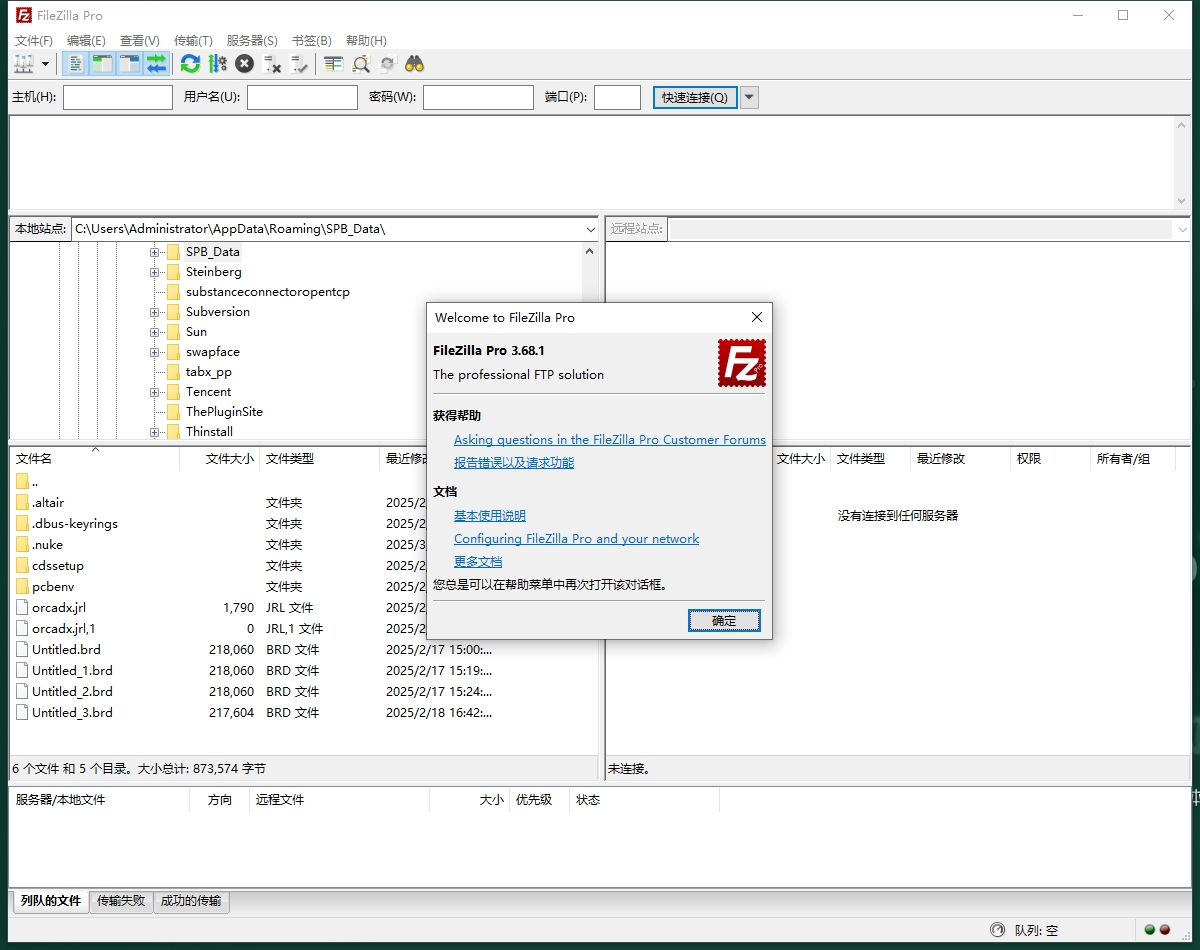Click the 端口(P) port field
Screen dimensions: 1200x950
617,97
